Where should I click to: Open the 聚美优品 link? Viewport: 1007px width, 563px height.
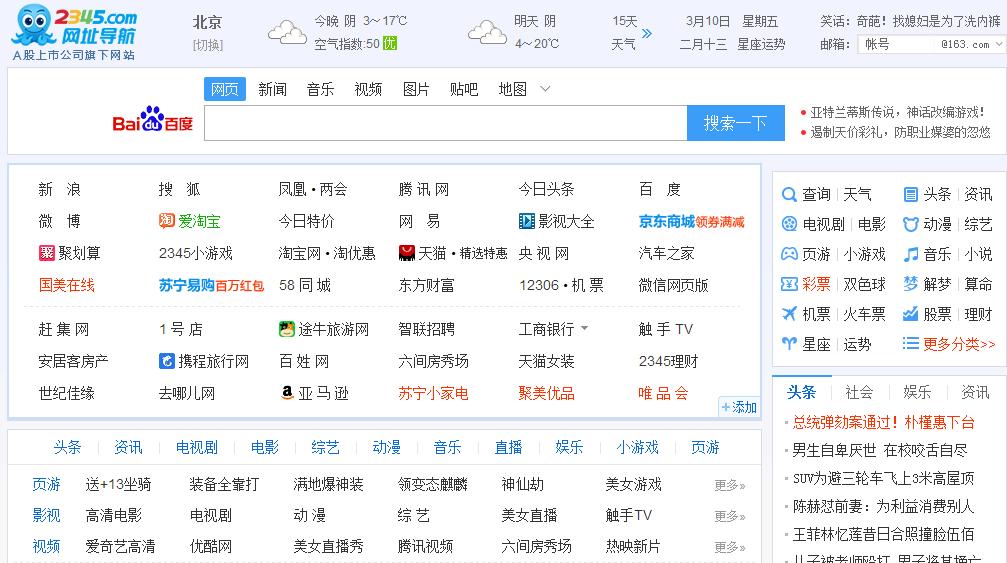pos(547,393)
